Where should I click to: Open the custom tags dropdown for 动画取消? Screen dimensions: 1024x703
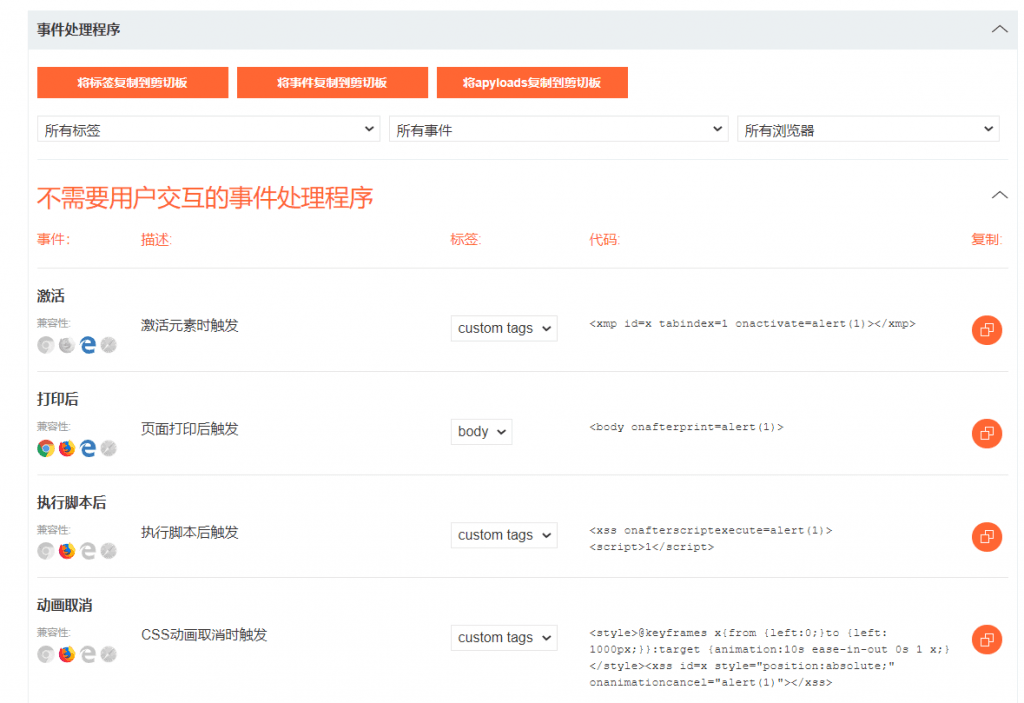click(504, 637)
